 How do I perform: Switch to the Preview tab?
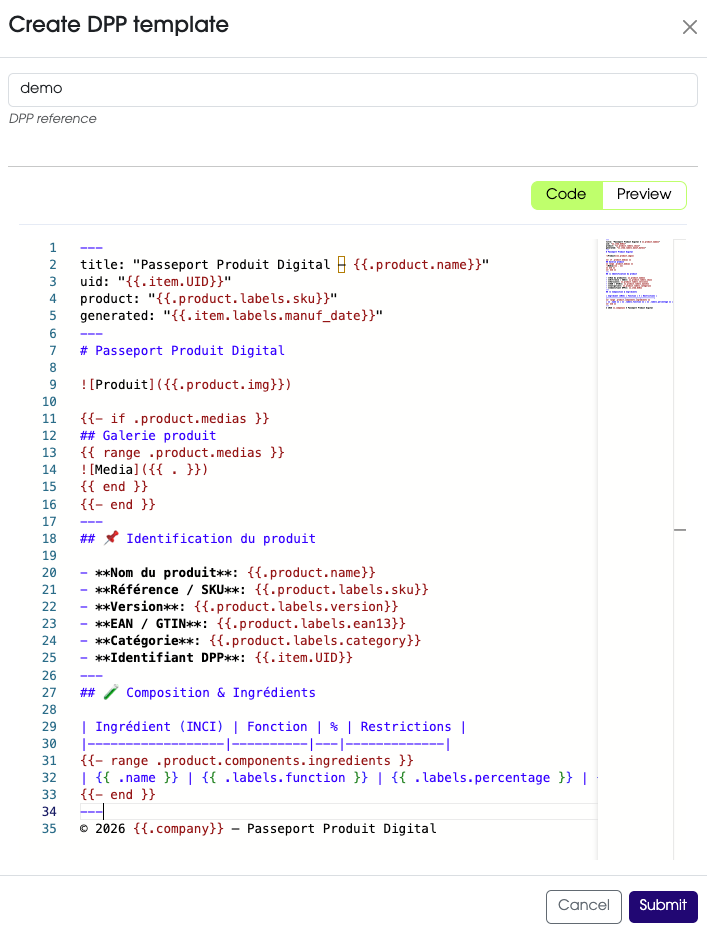point(644,195)
